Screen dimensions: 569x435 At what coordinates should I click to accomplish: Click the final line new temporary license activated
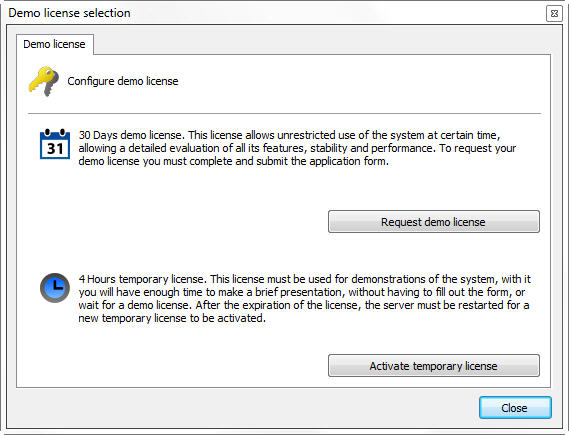click(172, 318)
